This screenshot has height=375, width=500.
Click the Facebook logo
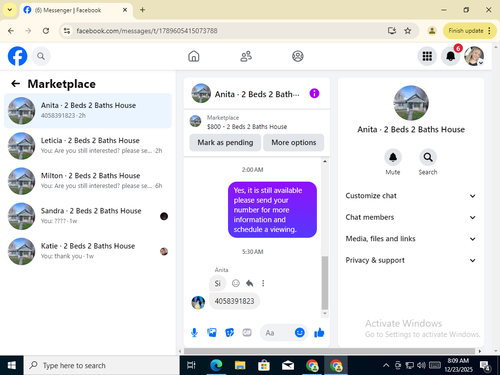[x=17, y=56]
